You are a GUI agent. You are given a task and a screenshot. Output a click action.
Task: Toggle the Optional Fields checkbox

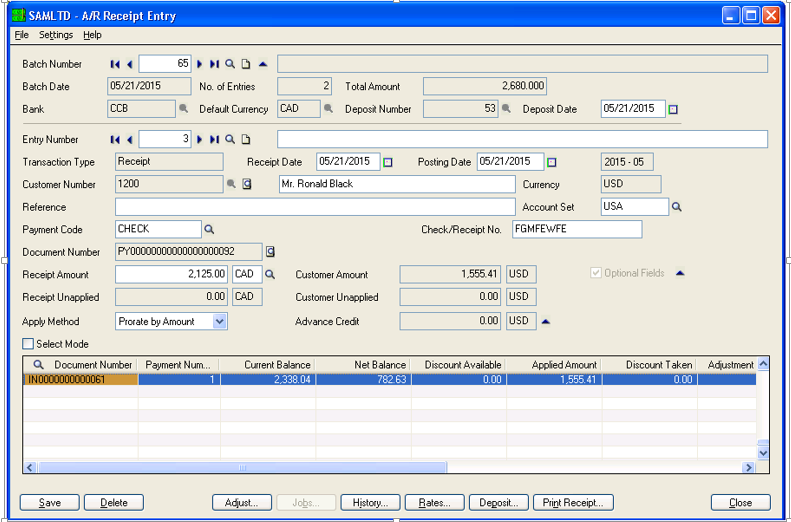(596, 273)
